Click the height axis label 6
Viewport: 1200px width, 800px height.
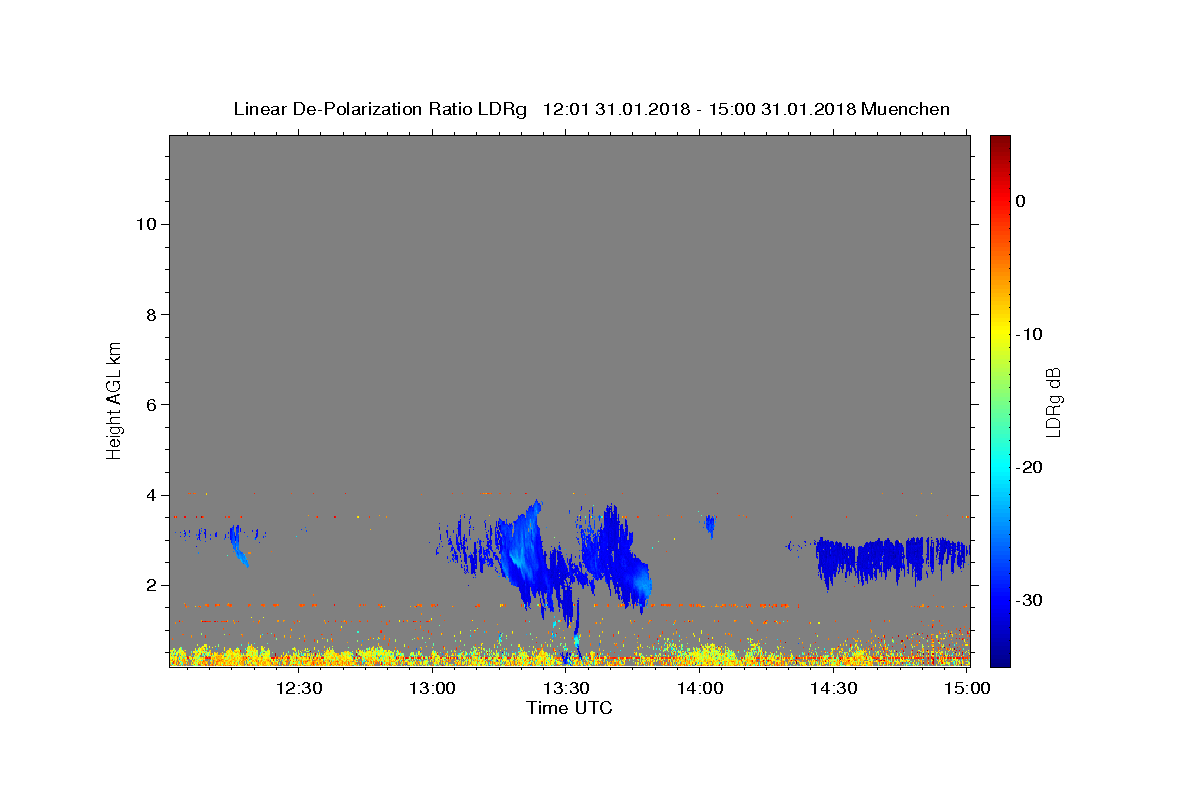[149, 404]
